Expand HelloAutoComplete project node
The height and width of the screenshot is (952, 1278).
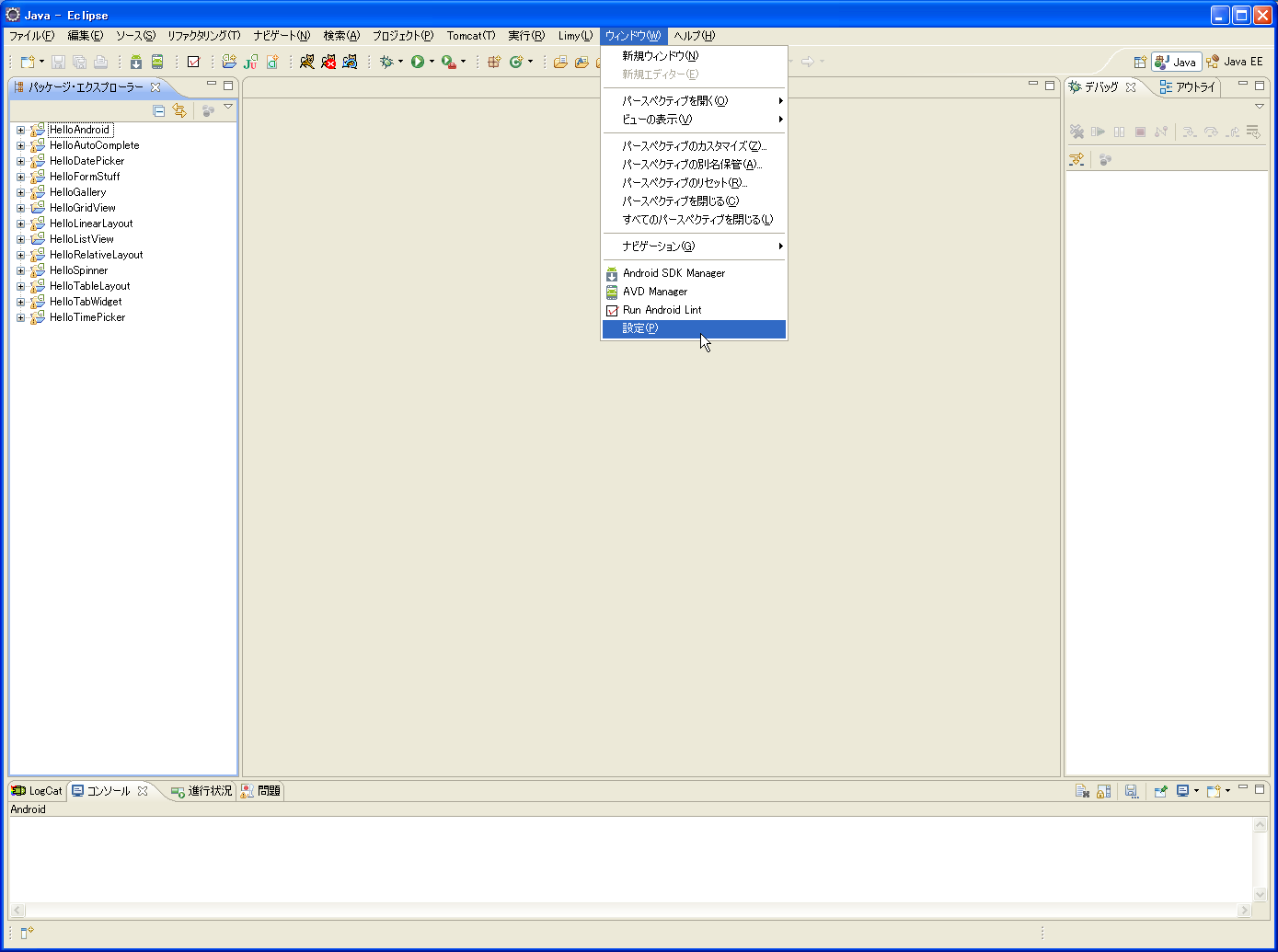pyautogui.click(x=20, y=145)
